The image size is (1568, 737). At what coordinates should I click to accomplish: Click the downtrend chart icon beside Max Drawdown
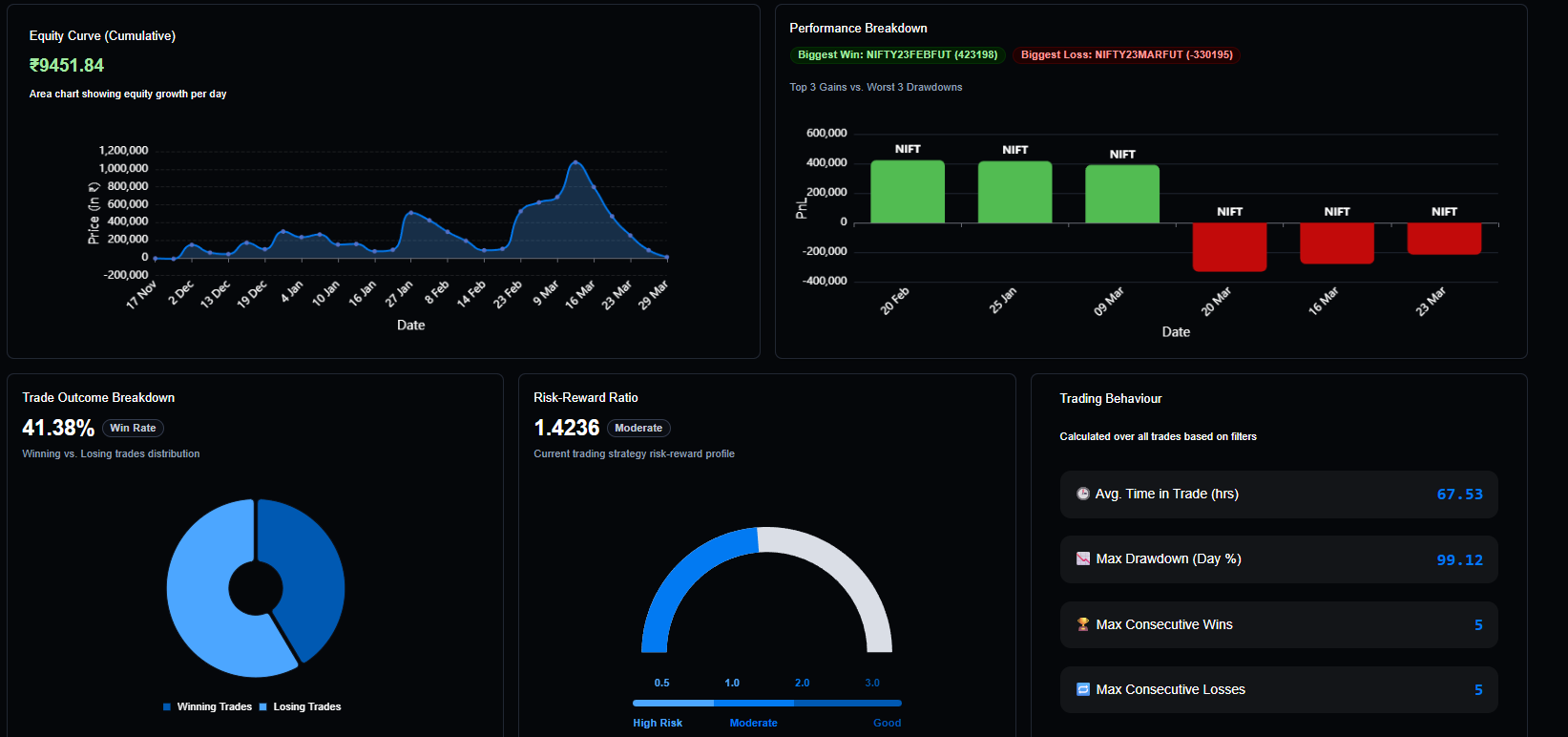[1083, 558]
